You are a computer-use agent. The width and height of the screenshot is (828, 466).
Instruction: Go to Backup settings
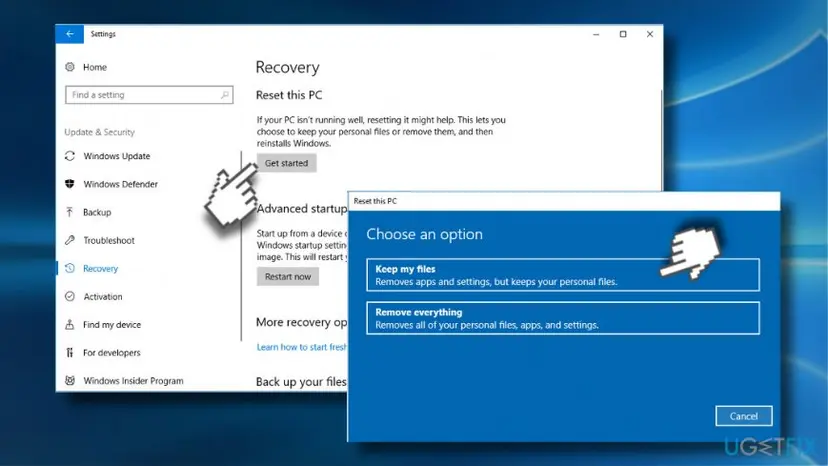pyautogui.click(x=97, y=212)
